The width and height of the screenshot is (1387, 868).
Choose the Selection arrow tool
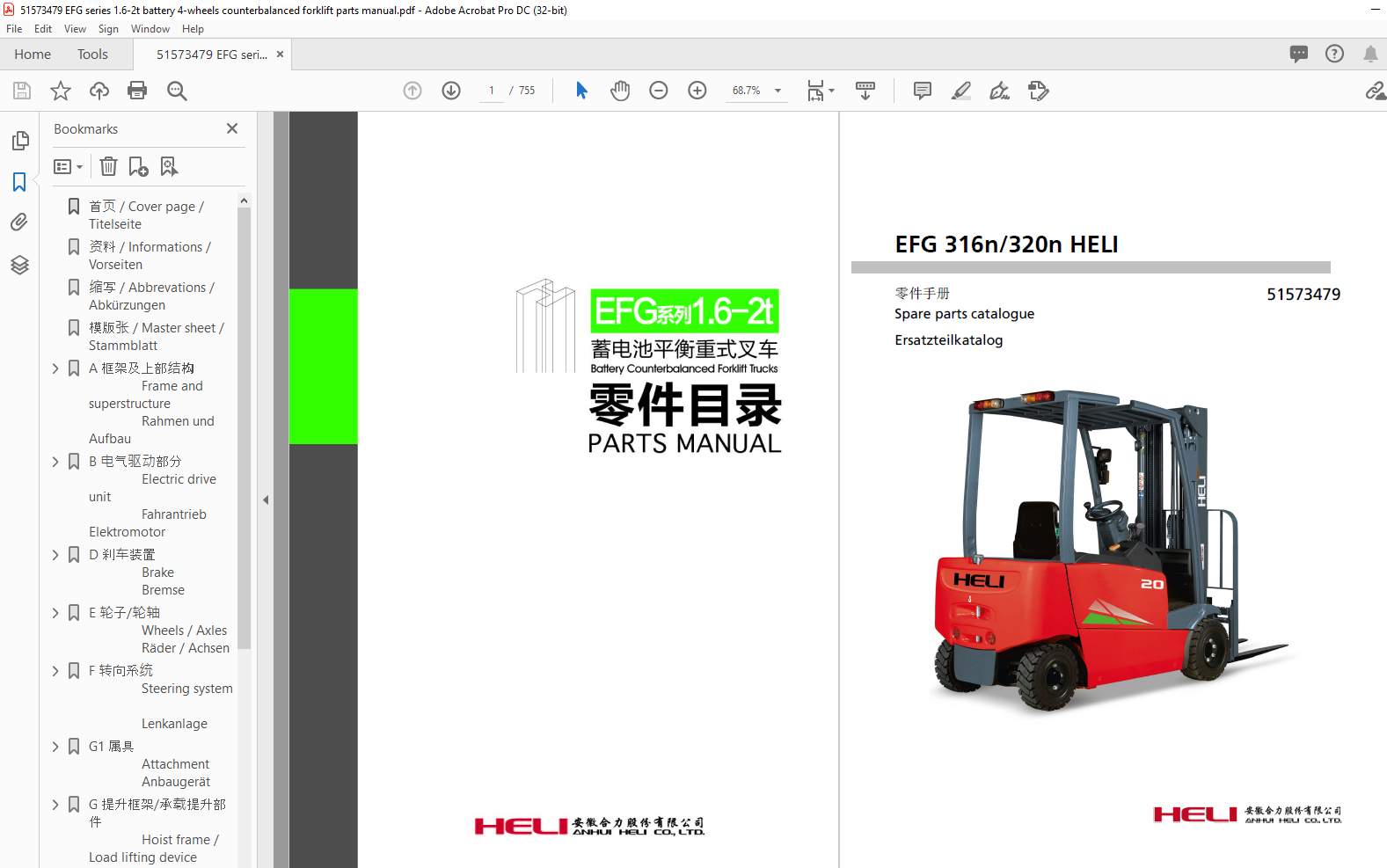point(581,91)
